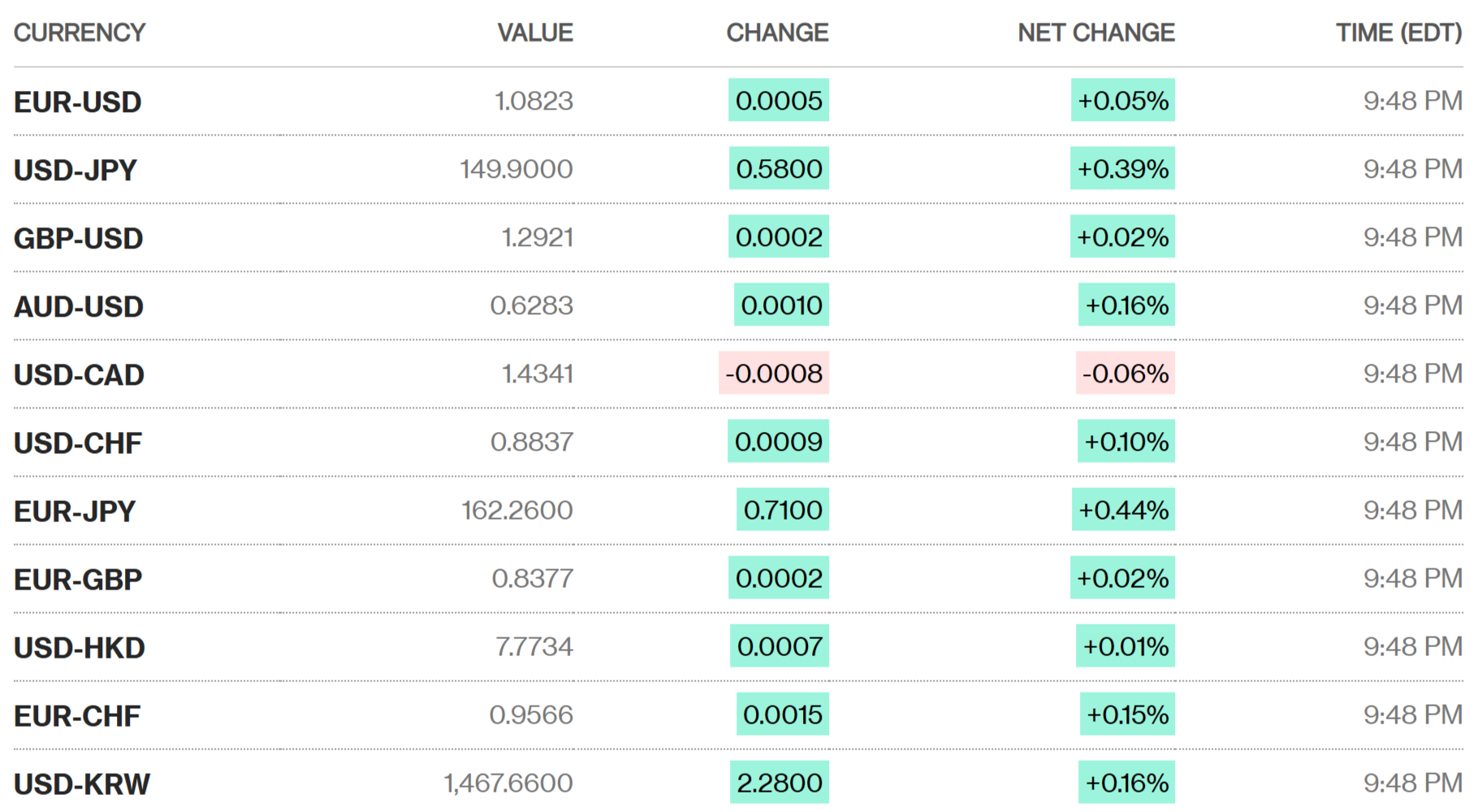This screenshot has width=1482, height=812.
Task: Open the USD-CAD currency link
Action: (79, 375)
